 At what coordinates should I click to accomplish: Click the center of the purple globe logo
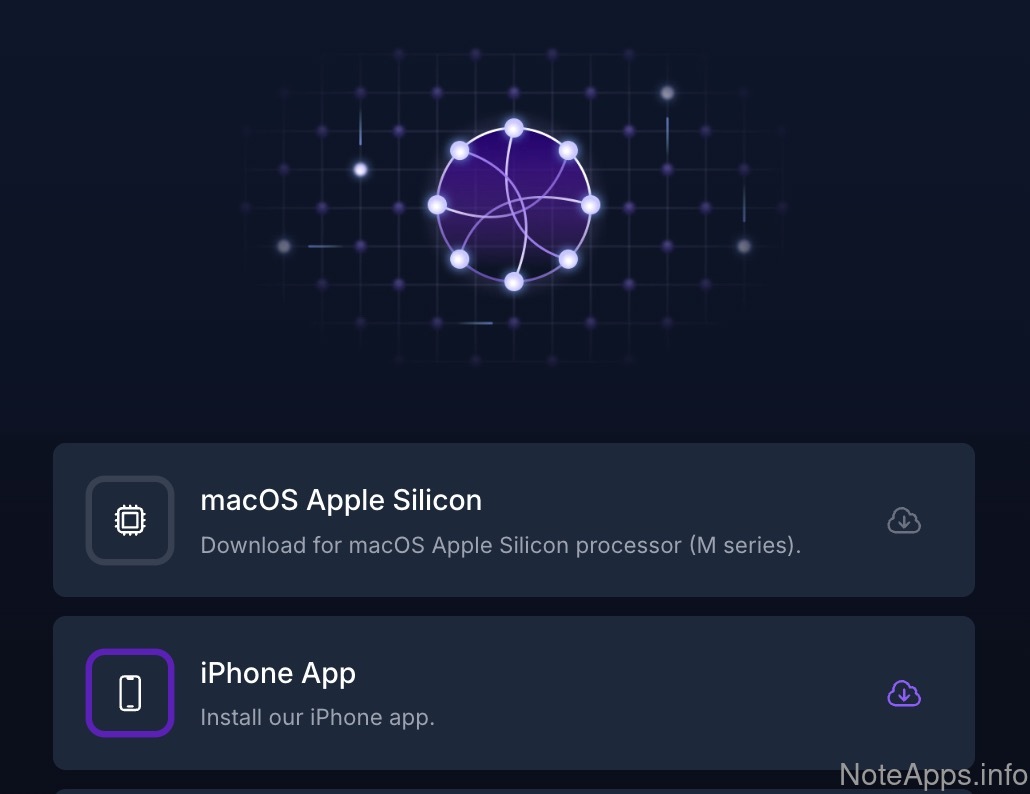click(514, 205)
